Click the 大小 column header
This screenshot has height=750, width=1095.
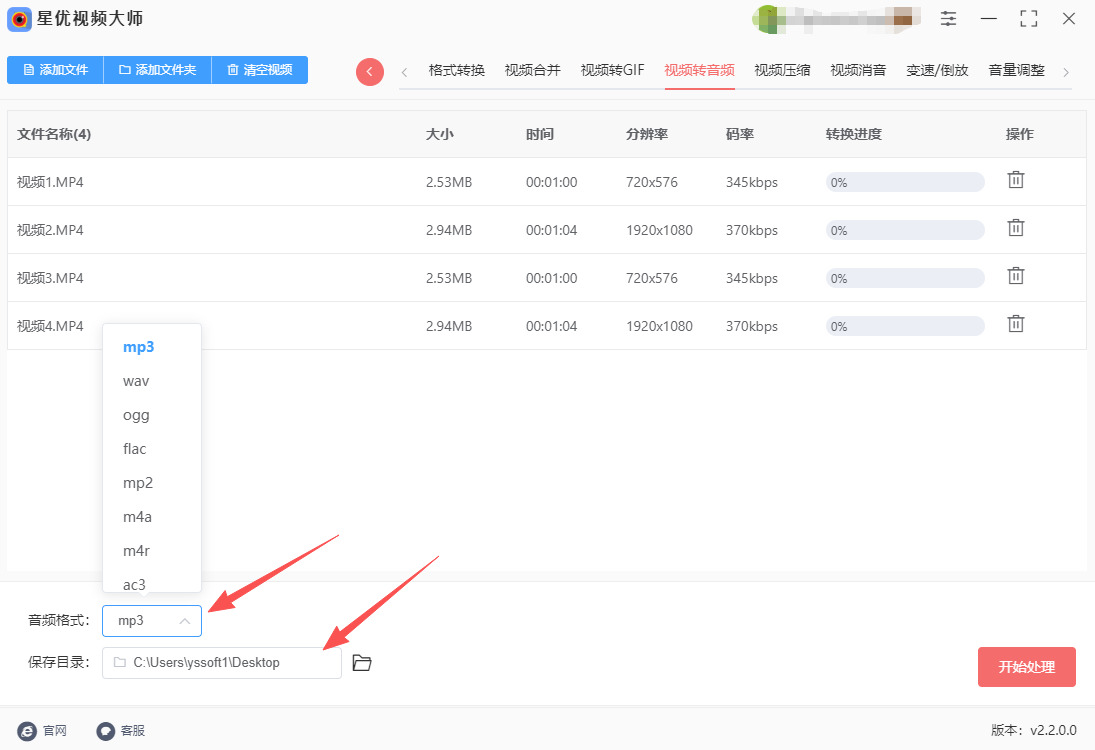[x=440, y=134]
